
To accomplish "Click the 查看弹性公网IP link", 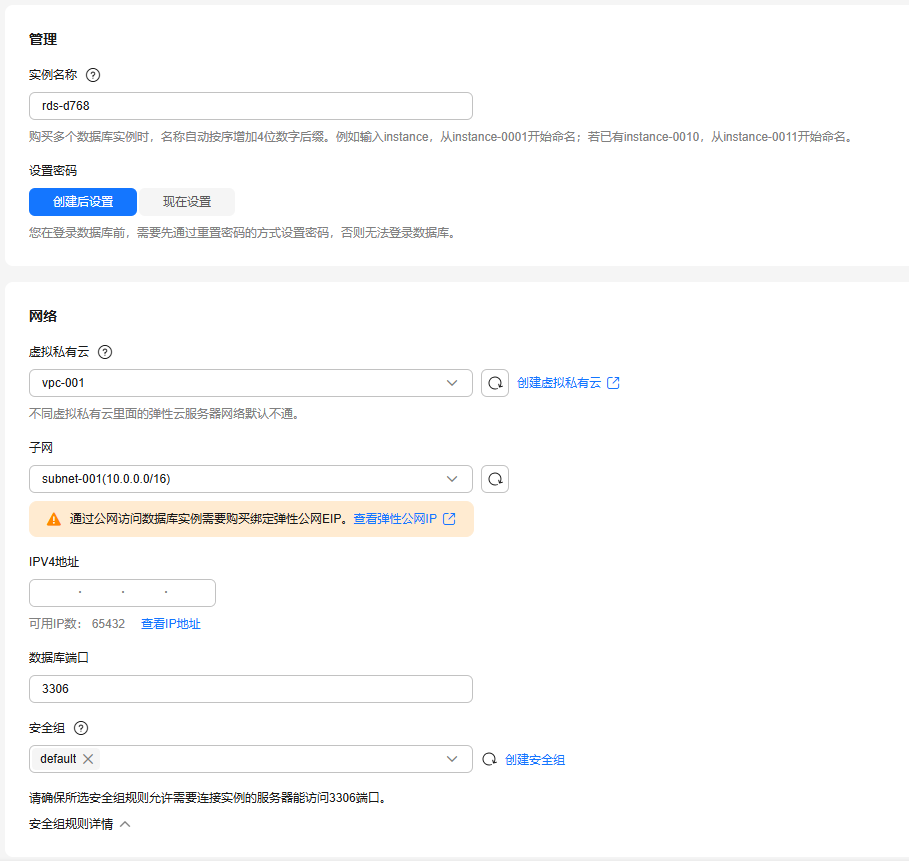I will 395,519.
